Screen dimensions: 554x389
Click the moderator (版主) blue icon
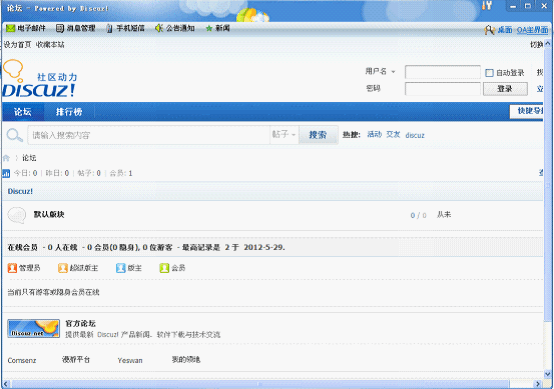[x=121, y=268]
